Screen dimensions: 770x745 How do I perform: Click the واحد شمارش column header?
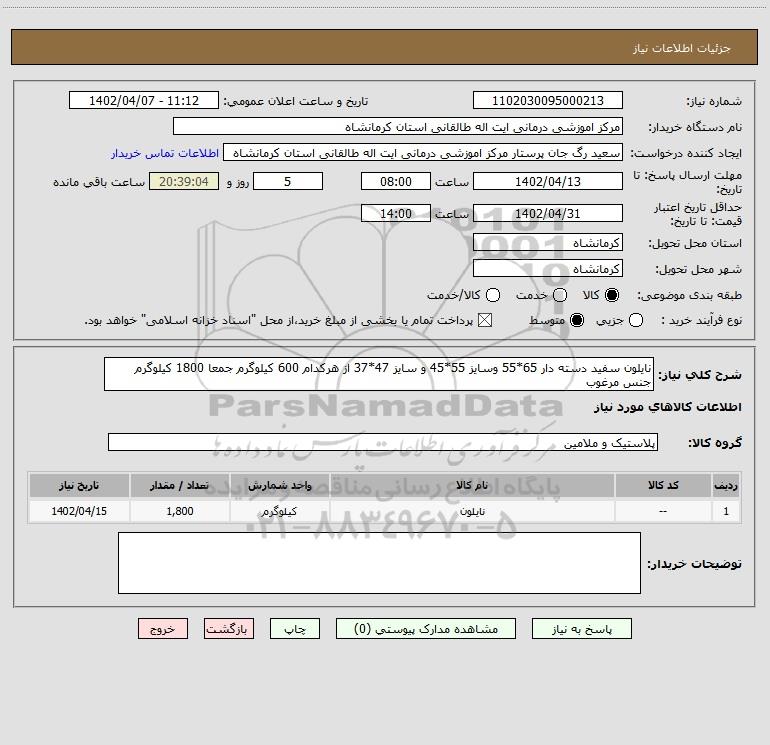coord(279,485)
